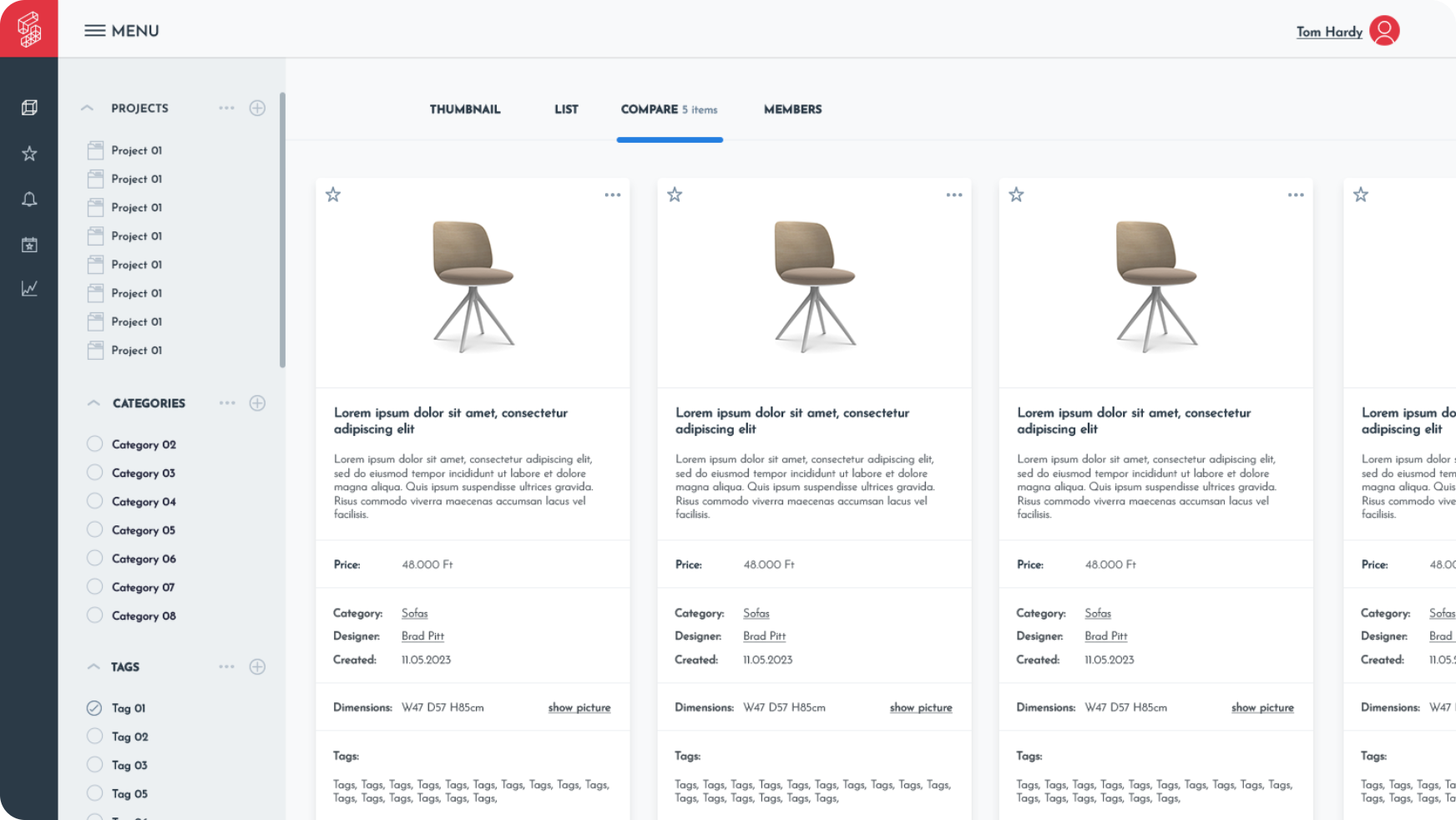Switch to the THUMBNAIL tab

465,109
